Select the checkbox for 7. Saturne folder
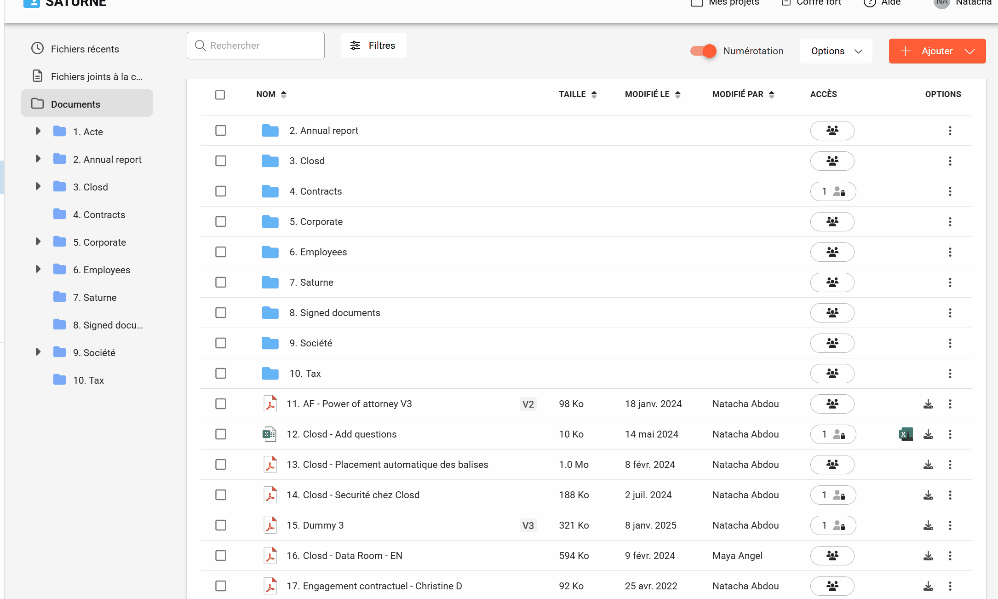The height and width of the screenshot is (599, 998). click(x=220, y=283)
